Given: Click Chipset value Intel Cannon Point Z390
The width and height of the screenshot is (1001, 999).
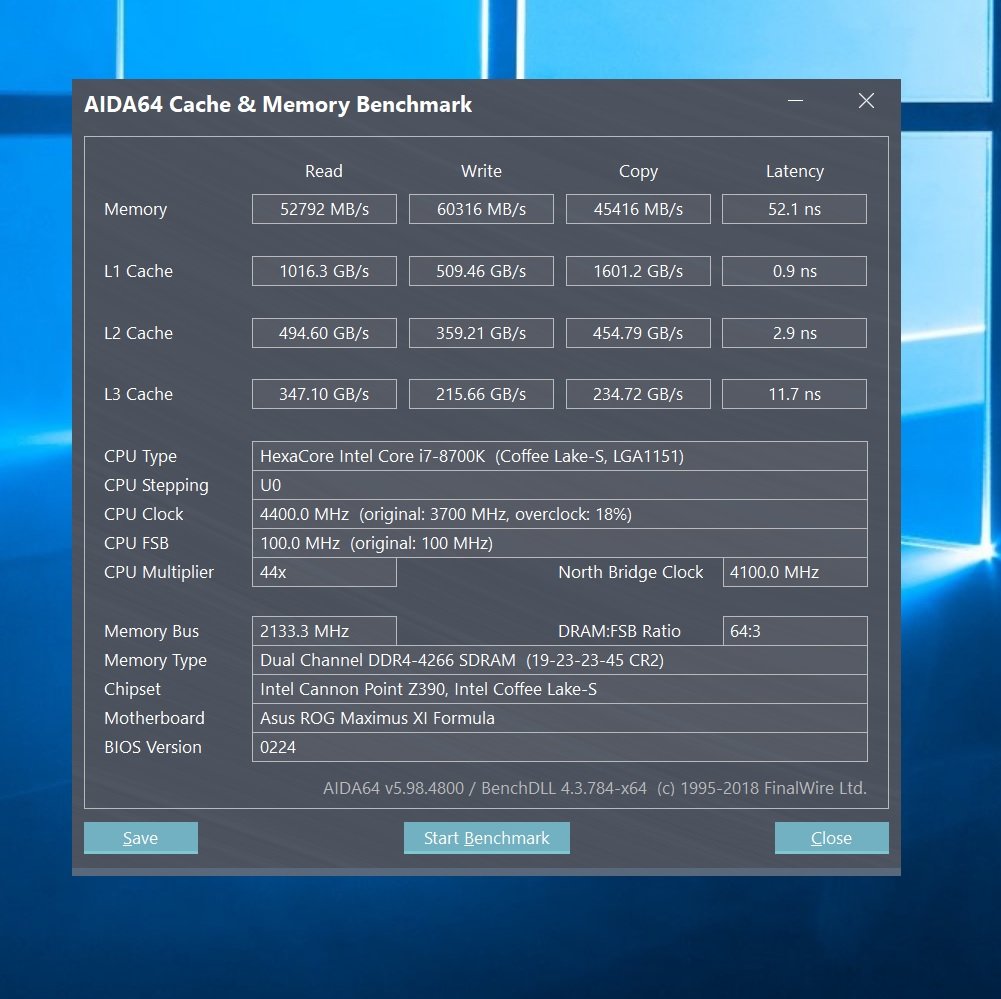Looking at the screenshot, I should (x=560, y=689).
